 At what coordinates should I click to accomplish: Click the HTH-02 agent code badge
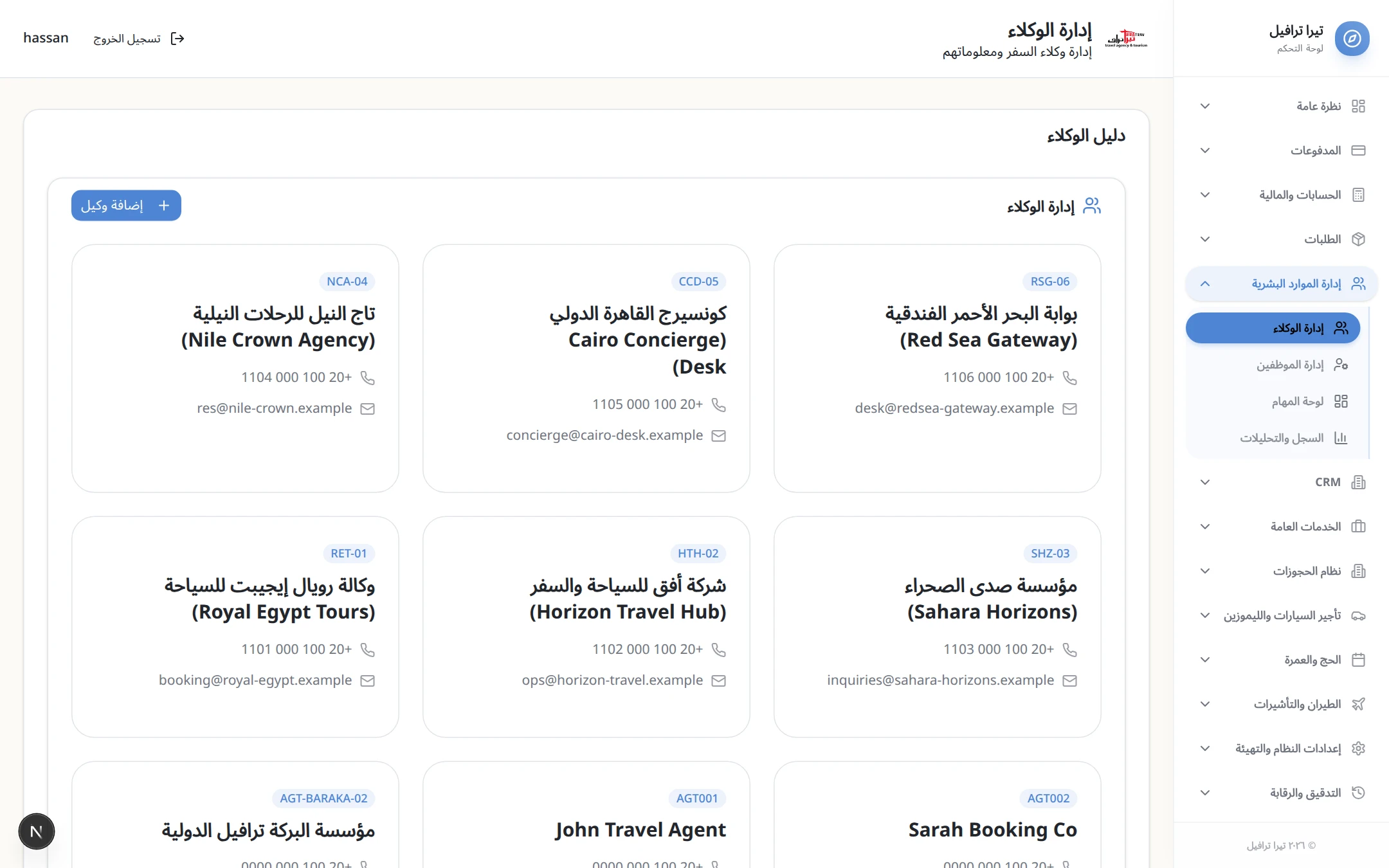pyautogui.click(x=698, y=553)
